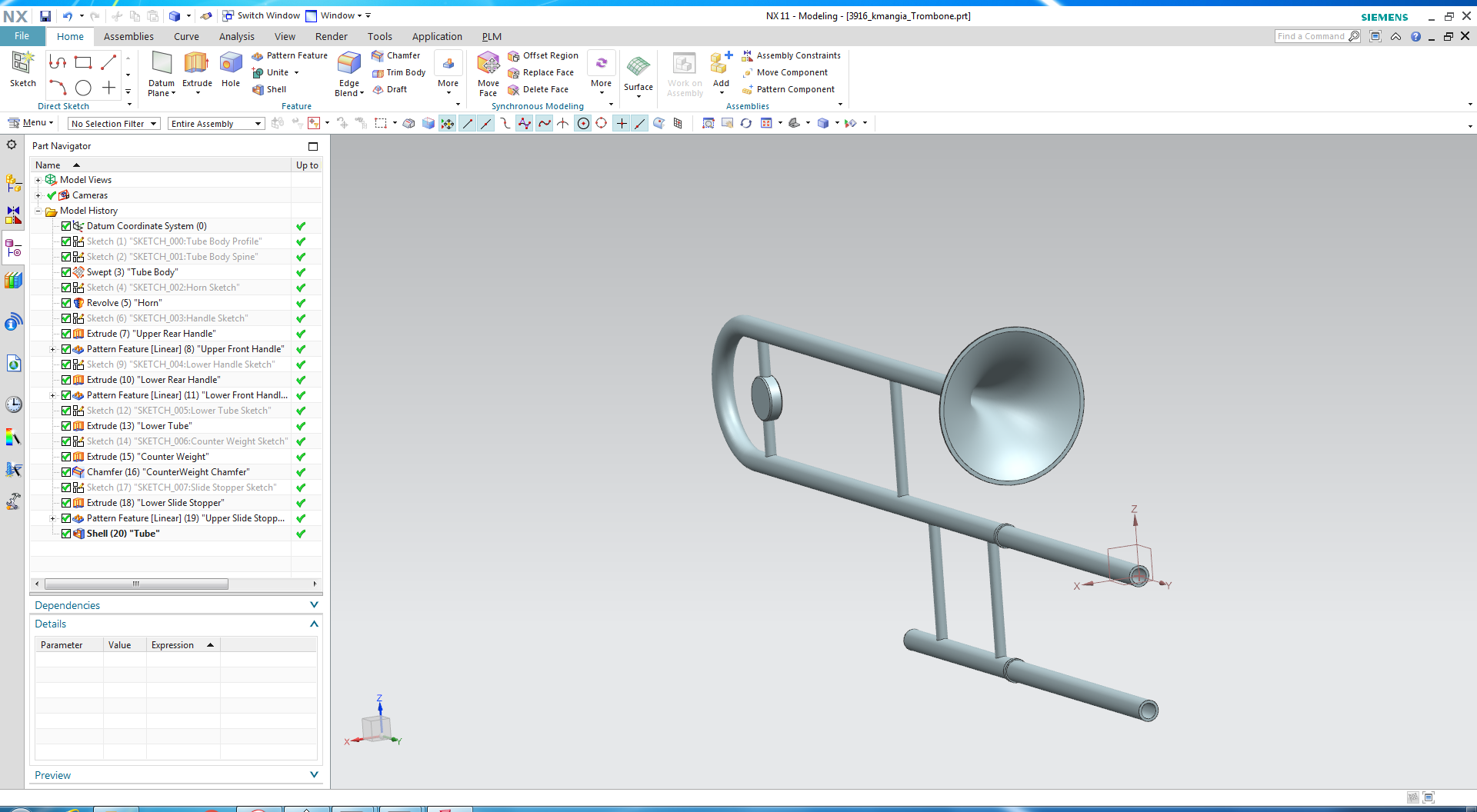Image resolution: width=1477 pixels, height=812 pixels.
Task: Click the Find a Command search field
Action: 1311,36
